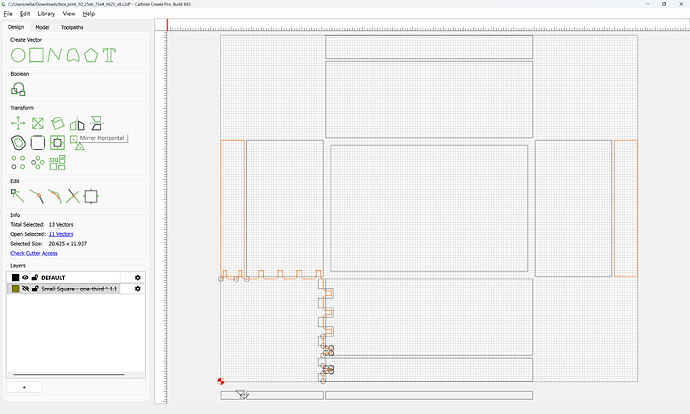Toggle lock on DEFAULT layer
Viewport: 690px width, 414px height.
35,278
